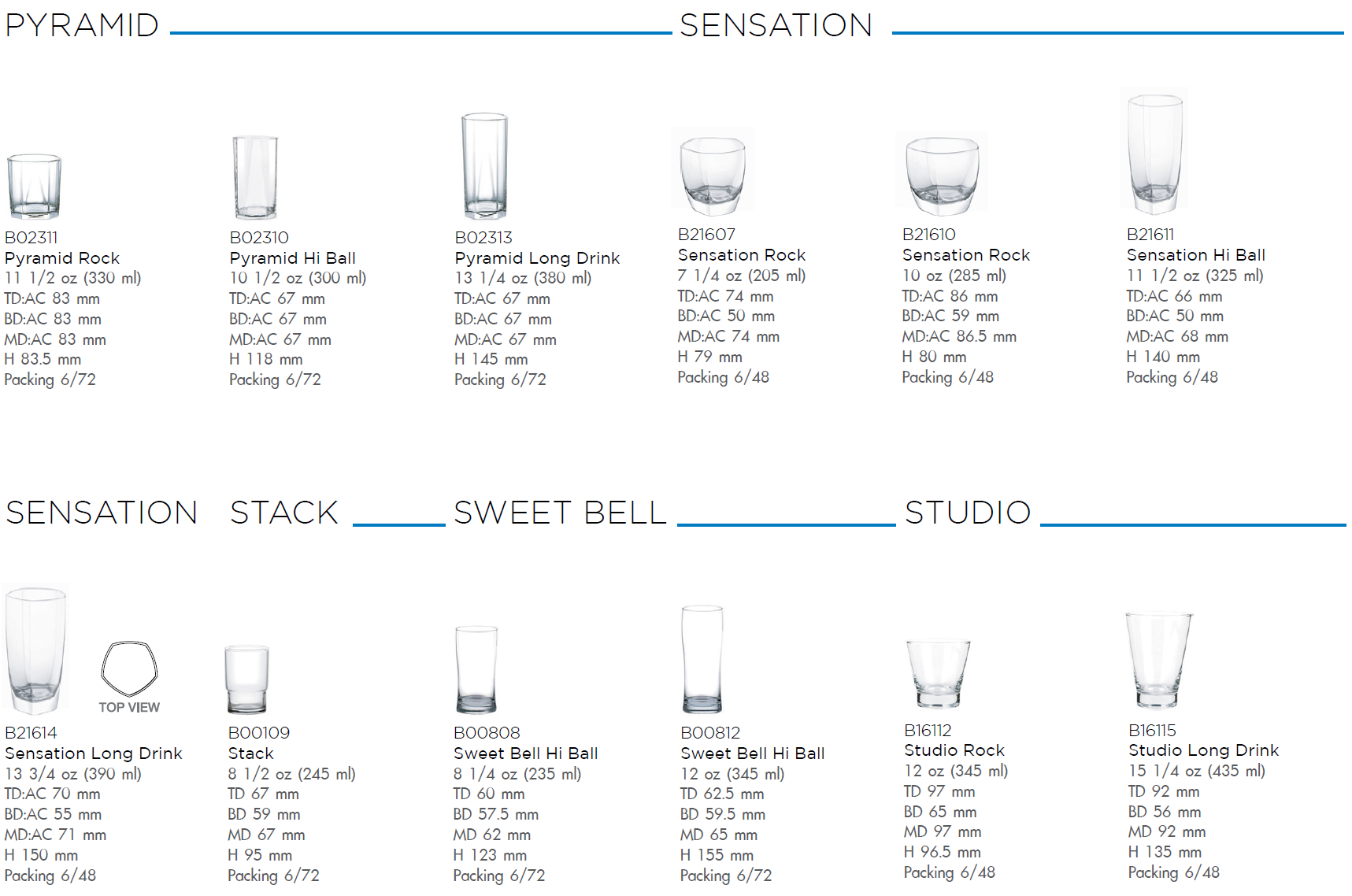The image size is (1352, 896).
Task: Select the Pyramid Hi Ball glass picture
Action: click(255, 178)
